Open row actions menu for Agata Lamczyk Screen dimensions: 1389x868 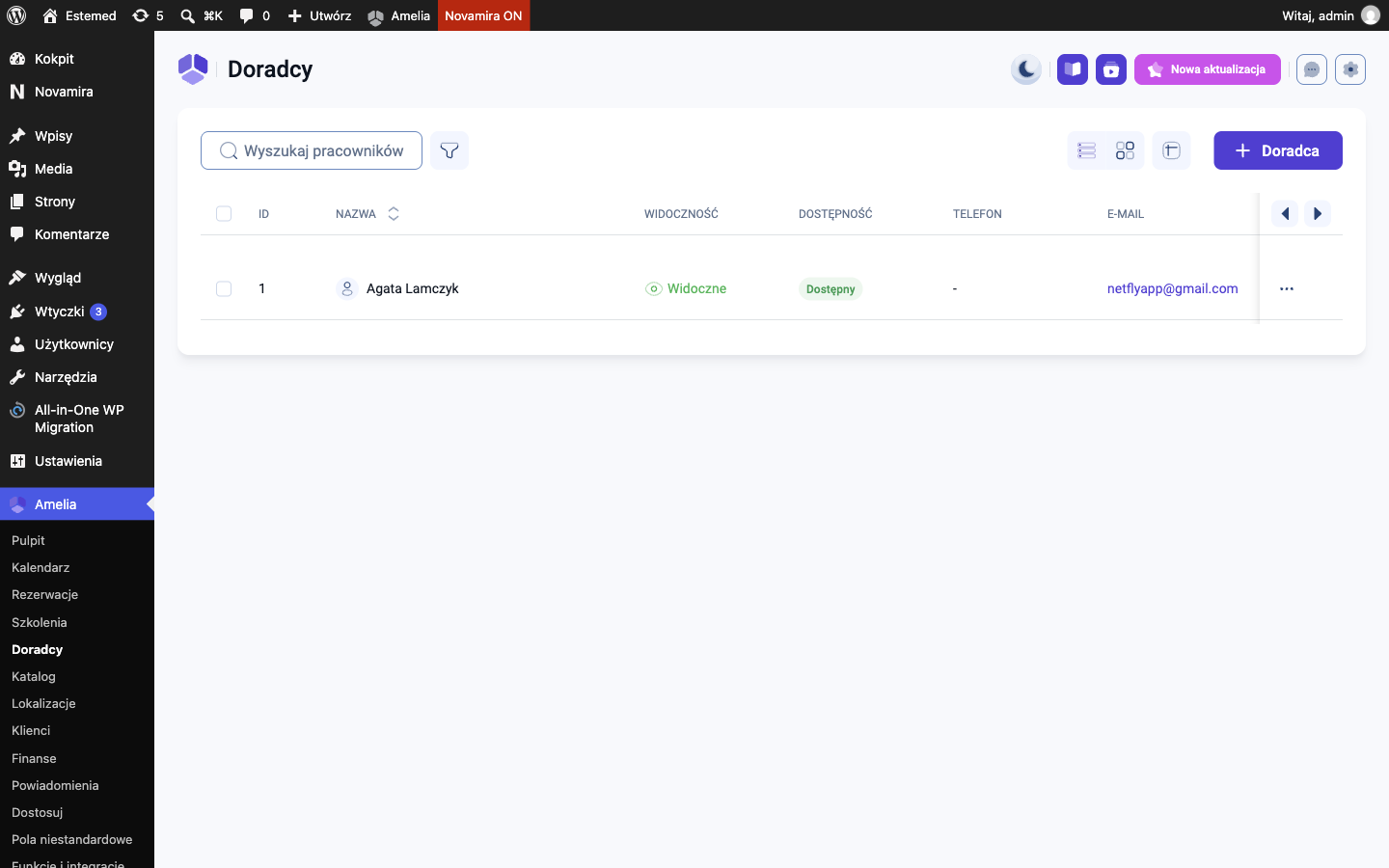pos(1287,288)
